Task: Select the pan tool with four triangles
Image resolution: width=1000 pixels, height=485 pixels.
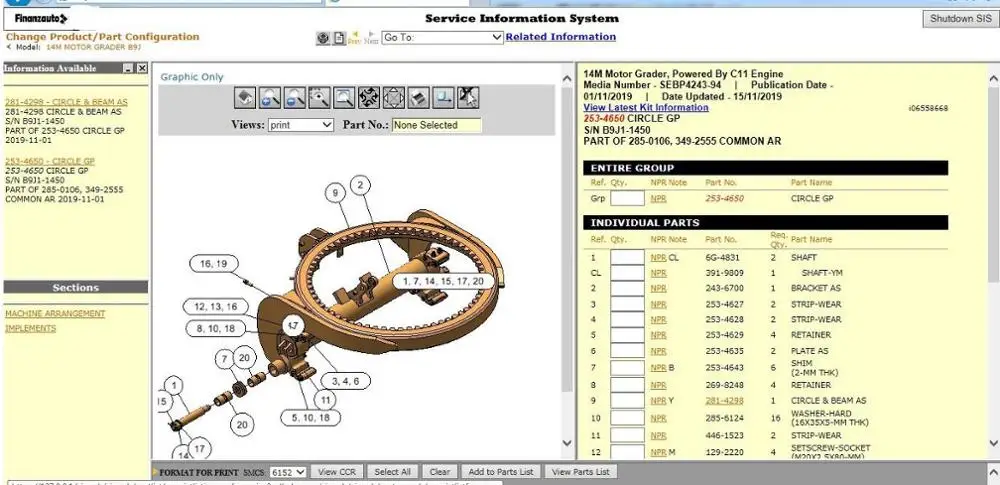Action: tap(393, 98)
